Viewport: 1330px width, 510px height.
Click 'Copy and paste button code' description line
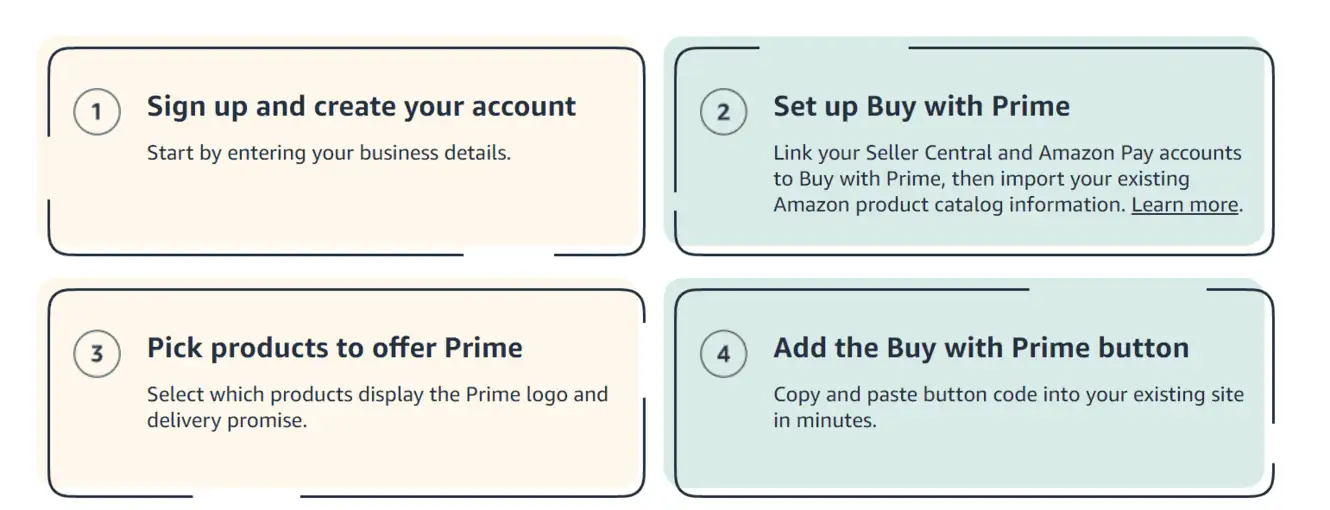[1008, 394]
